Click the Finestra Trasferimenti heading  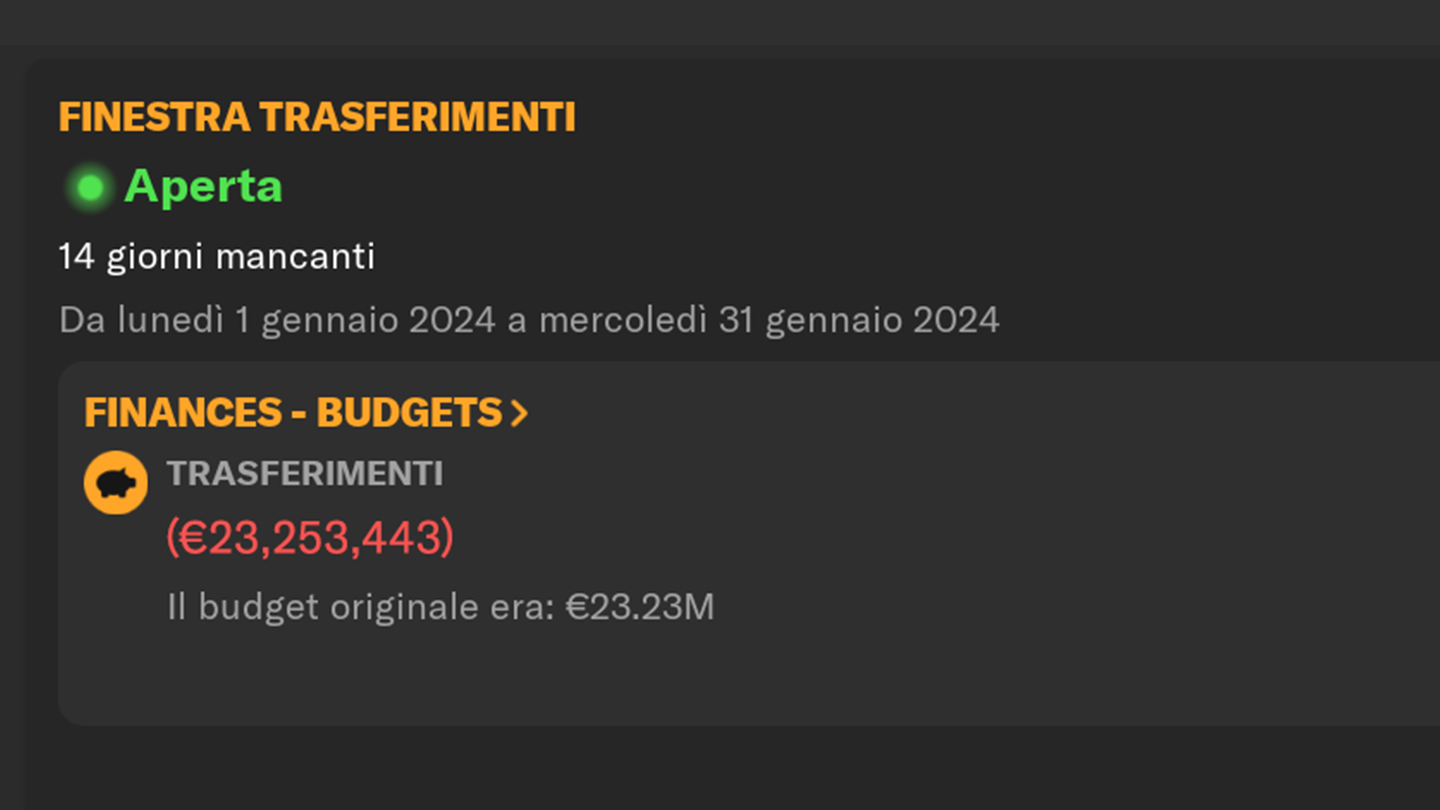pyautogui.click(x=317, y=118)
